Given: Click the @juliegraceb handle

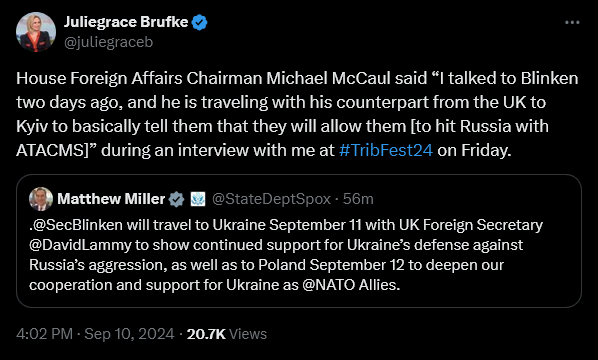Looking at the screenshot, I should tap(108, 42).
